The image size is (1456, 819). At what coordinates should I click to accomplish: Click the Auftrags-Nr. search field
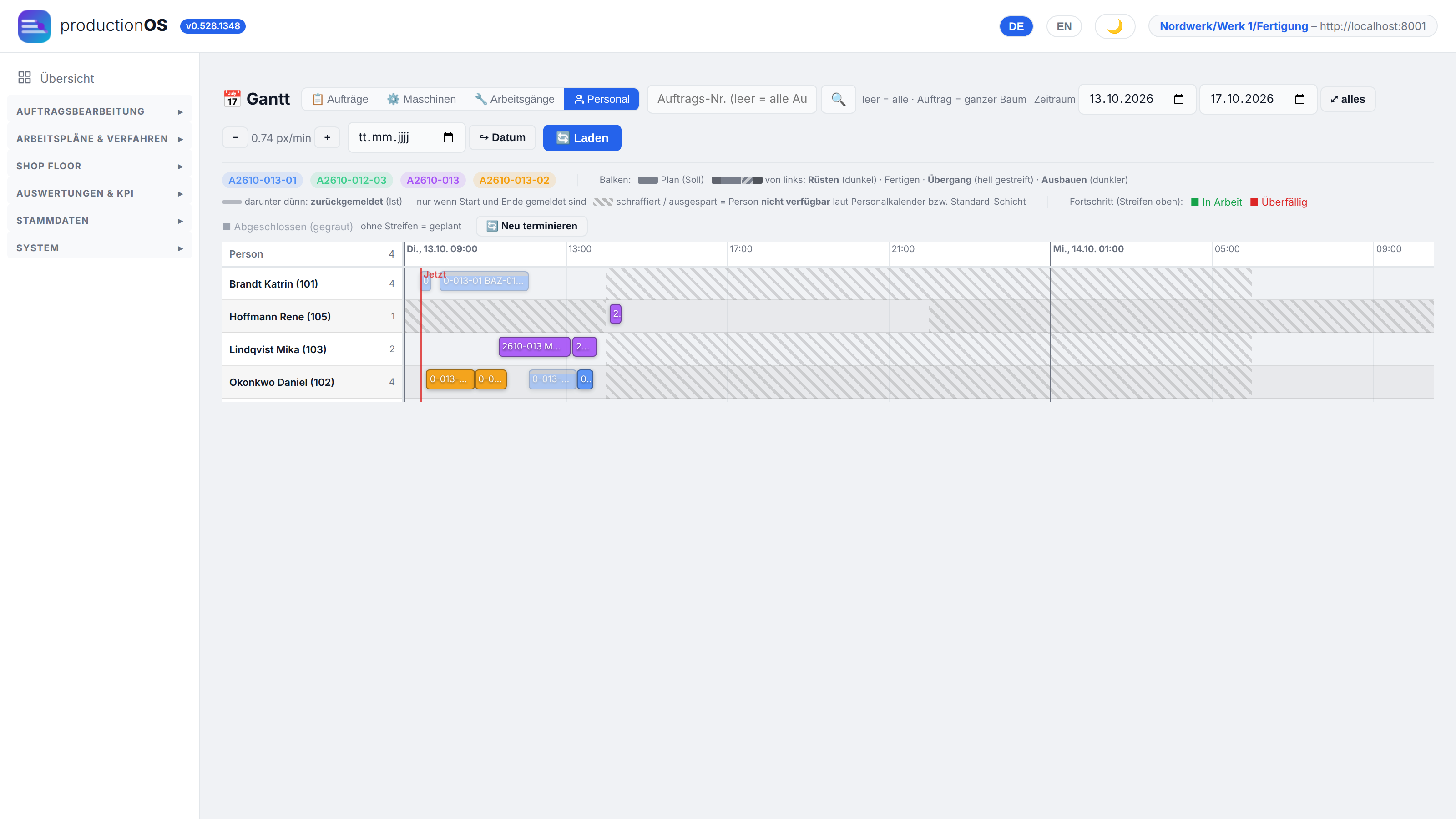coord(731,99)
